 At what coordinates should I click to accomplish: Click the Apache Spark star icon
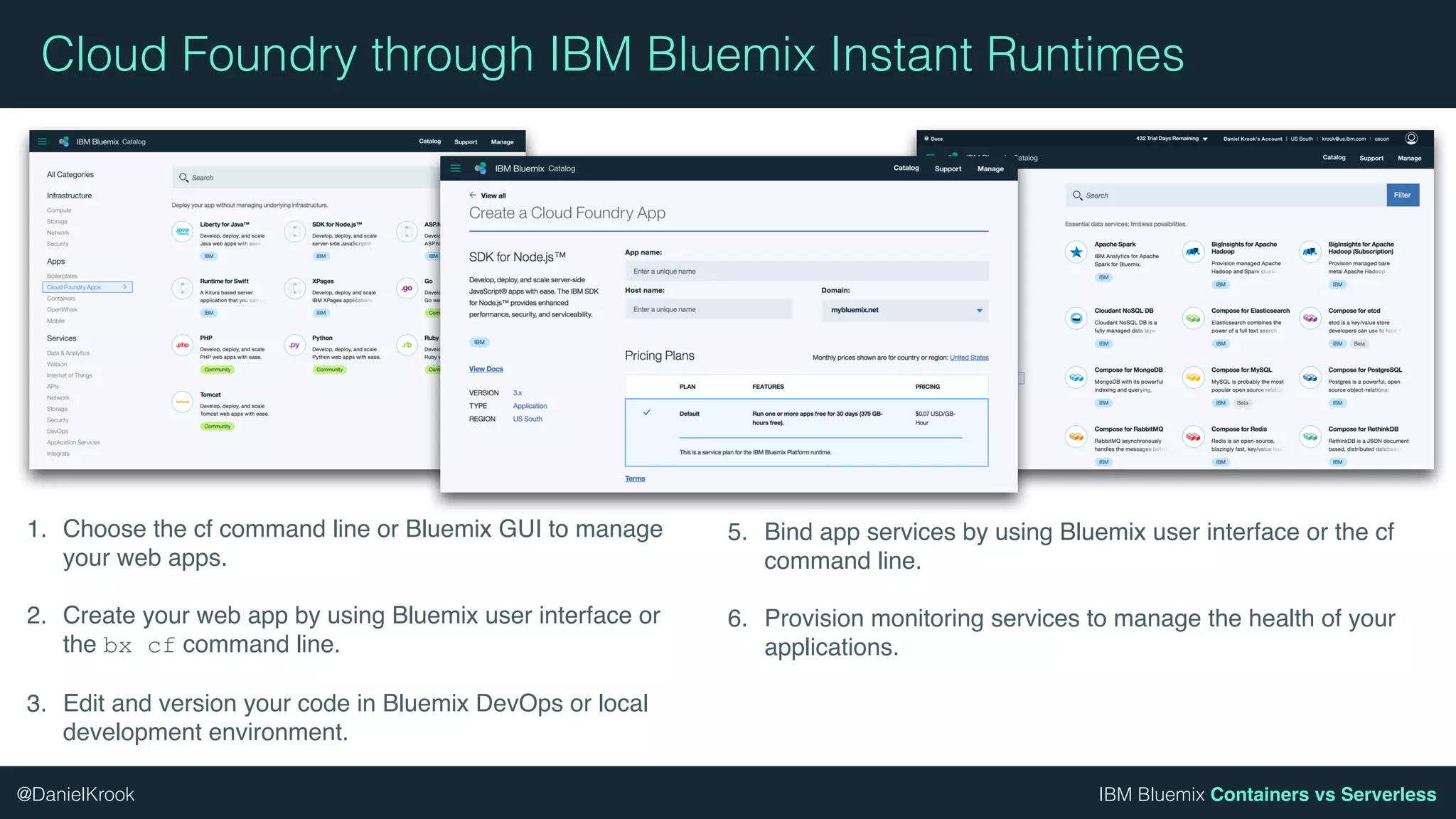[x=1076, y=252]
